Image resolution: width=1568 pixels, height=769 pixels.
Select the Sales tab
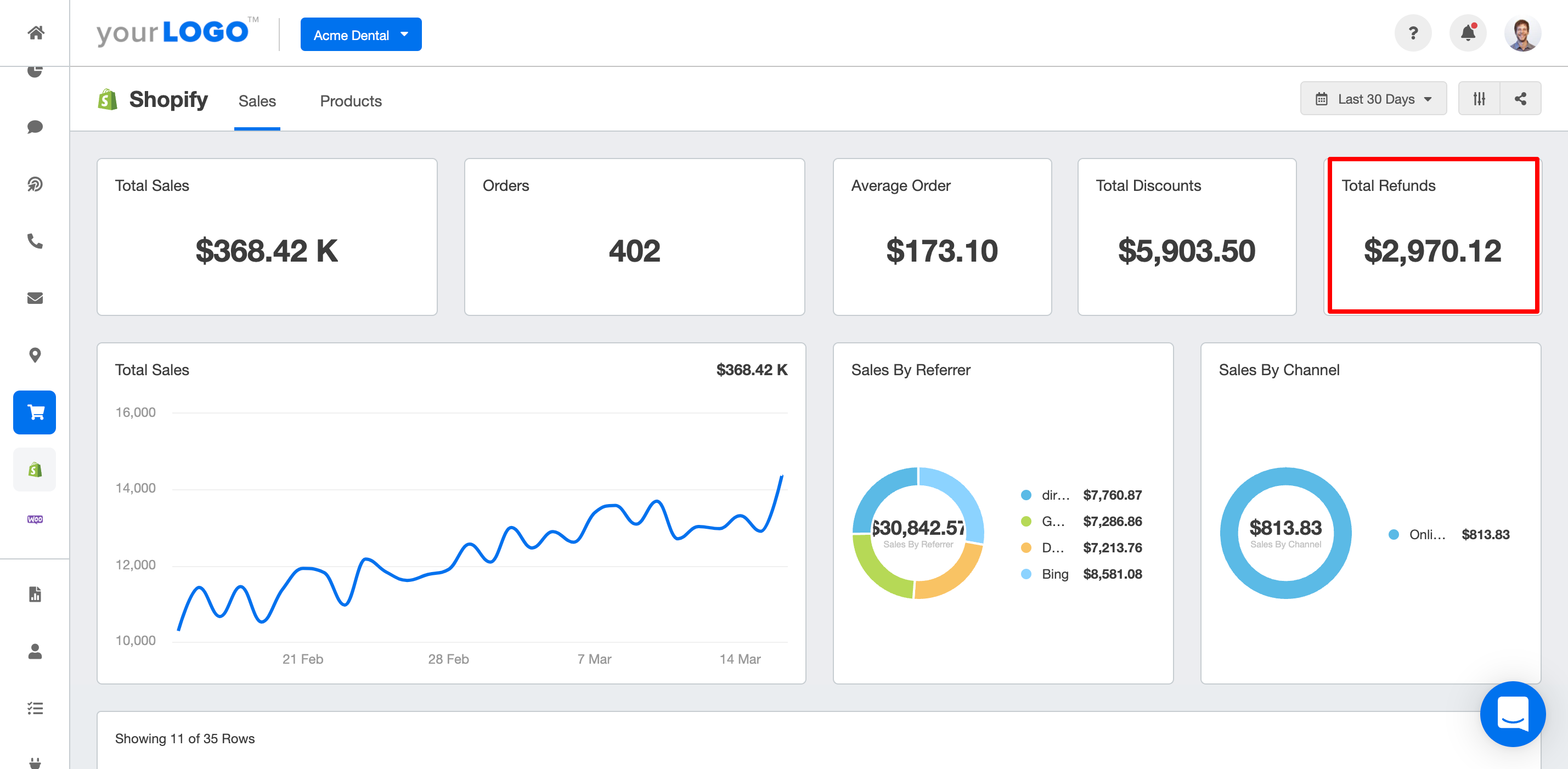(257, 101)
